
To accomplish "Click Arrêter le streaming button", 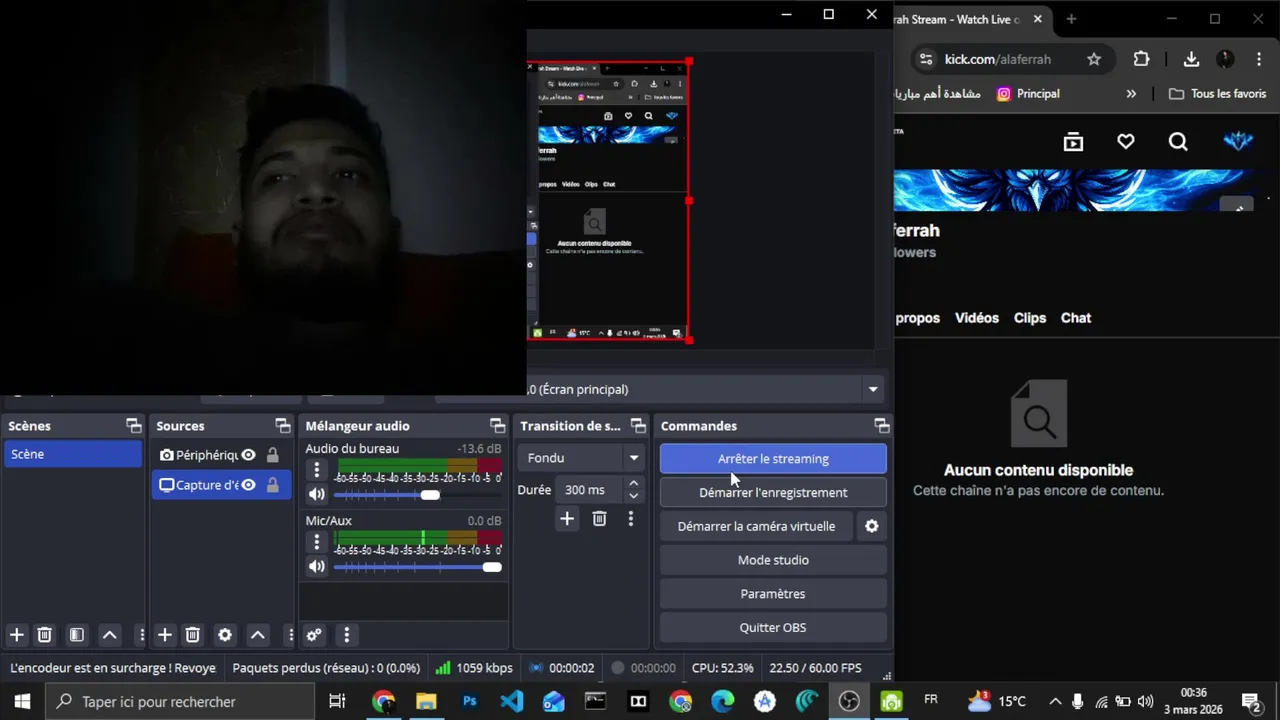I will tap(773, 459).
